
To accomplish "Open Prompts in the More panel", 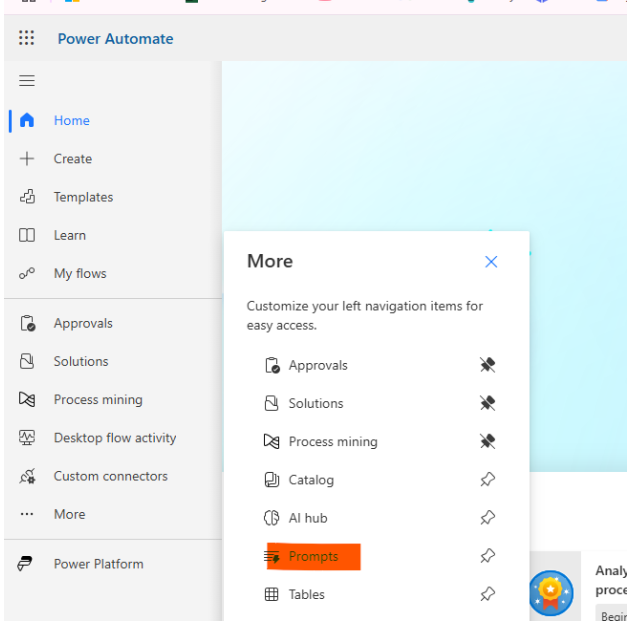I will pos(313,556).
